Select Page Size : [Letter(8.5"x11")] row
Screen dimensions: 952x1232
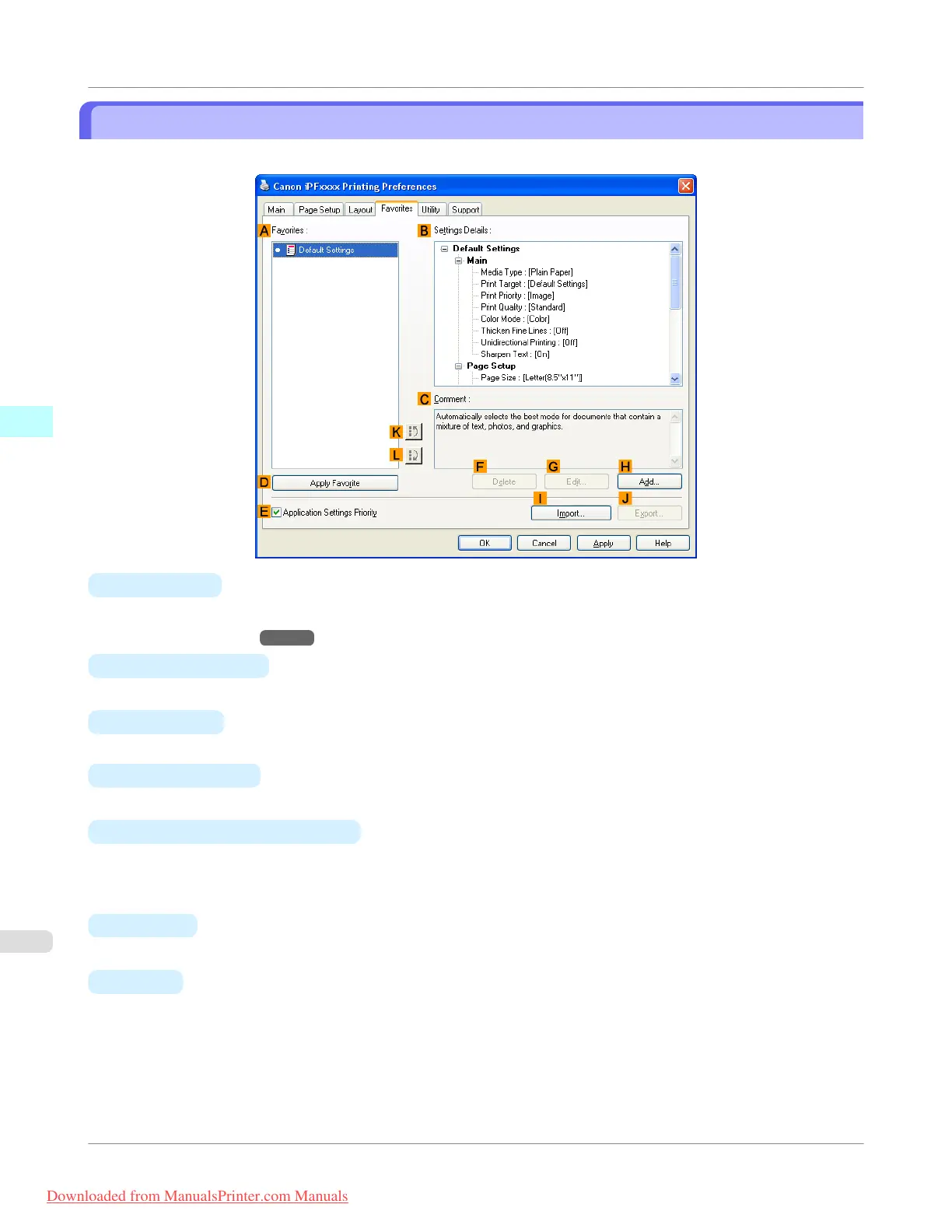531,377
